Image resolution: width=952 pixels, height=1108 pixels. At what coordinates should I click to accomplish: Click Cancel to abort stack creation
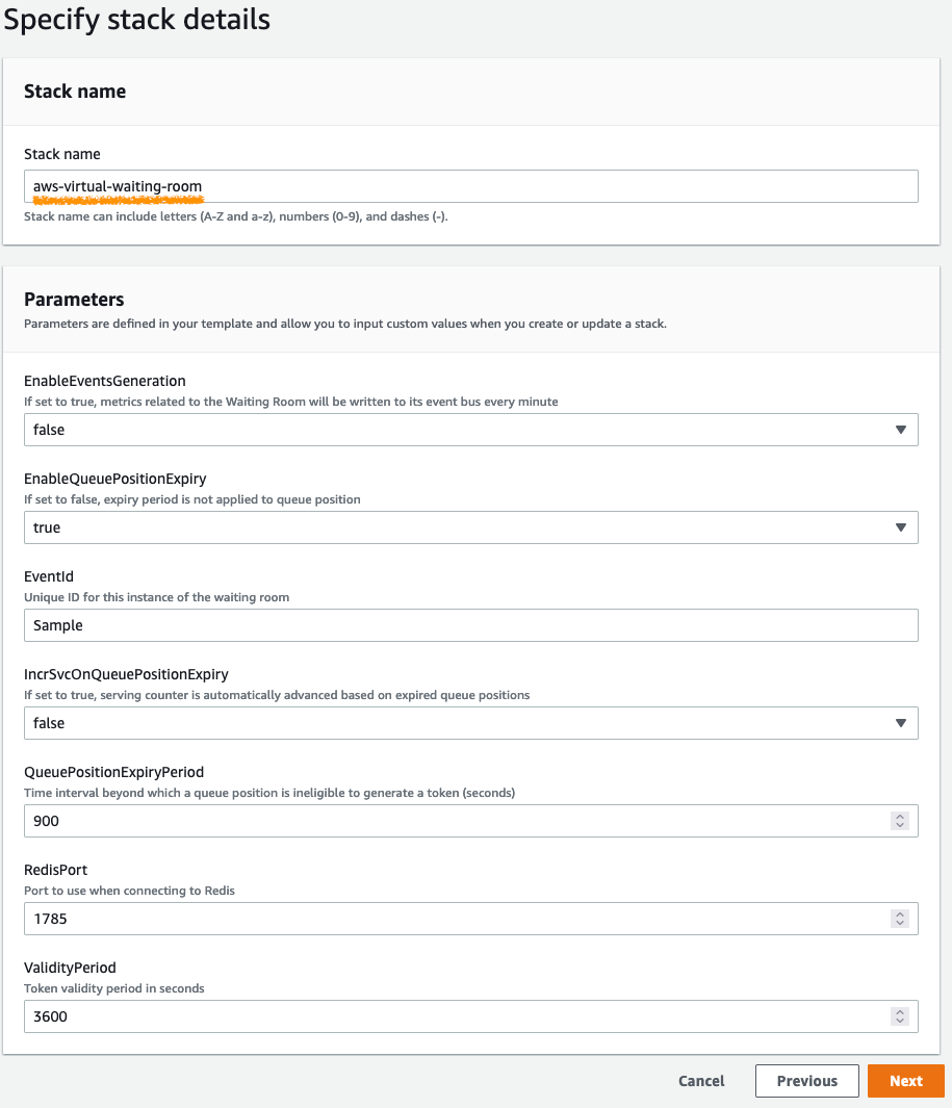pos(701,1081)
